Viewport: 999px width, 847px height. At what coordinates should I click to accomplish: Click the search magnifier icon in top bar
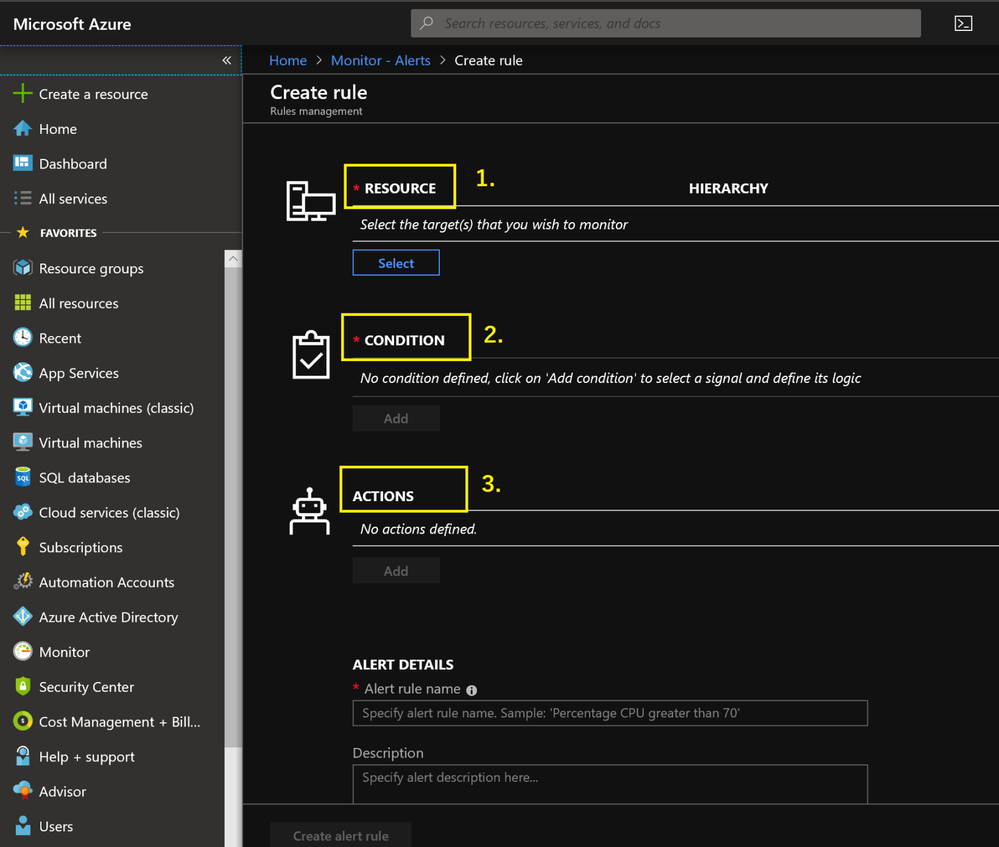pos(426,24)
